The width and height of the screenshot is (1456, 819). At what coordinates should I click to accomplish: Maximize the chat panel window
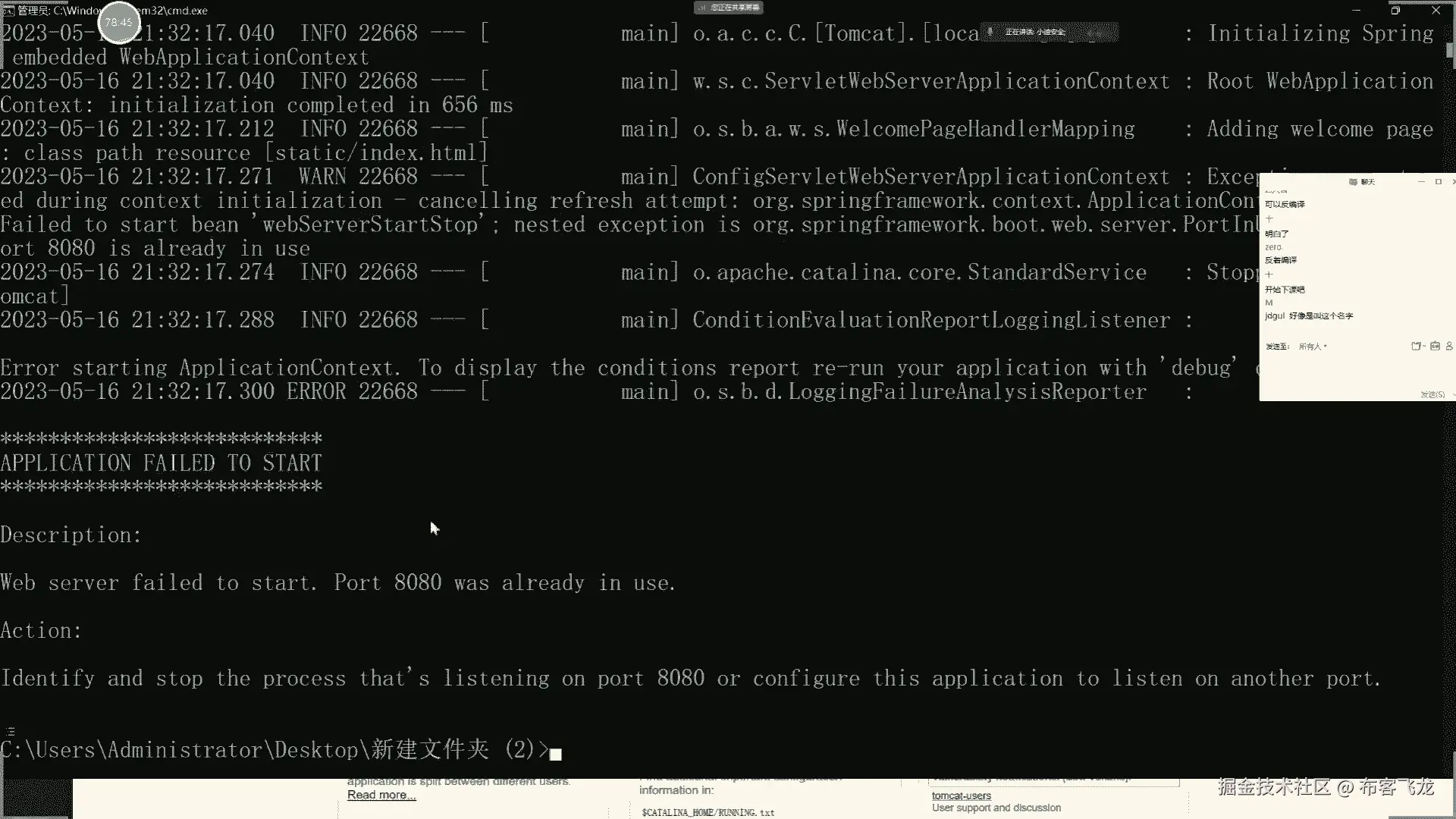click(x=1438, y=182)
